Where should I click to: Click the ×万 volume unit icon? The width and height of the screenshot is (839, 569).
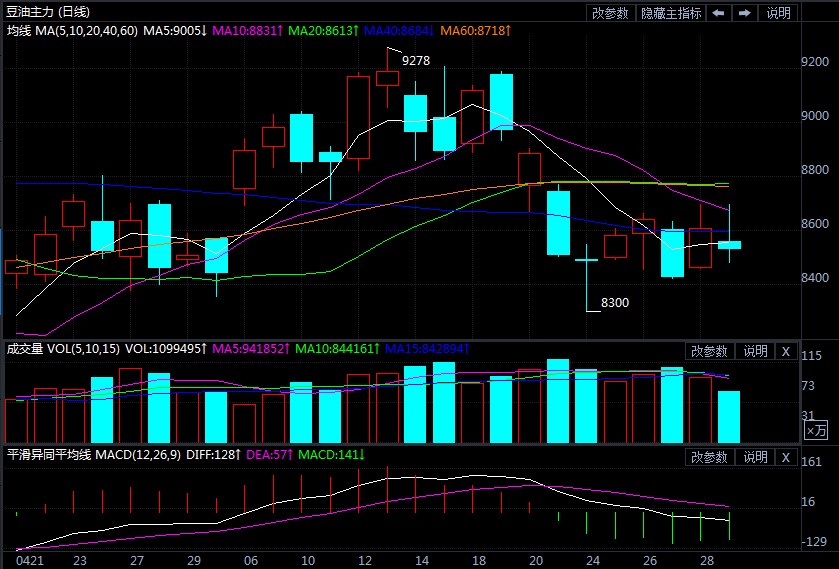816,430
